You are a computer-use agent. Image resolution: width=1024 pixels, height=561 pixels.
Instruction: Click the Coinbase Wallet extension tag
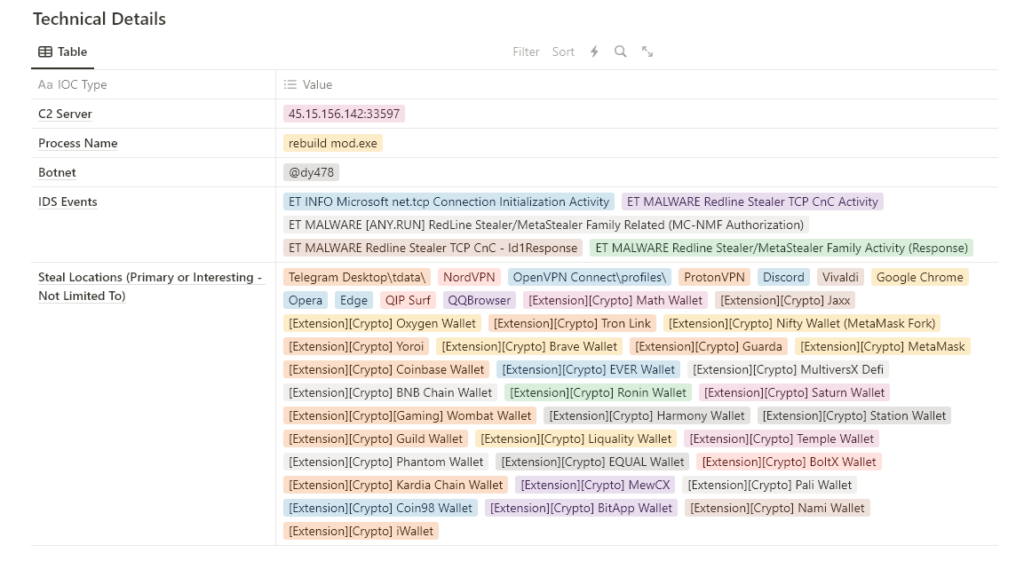387,370
